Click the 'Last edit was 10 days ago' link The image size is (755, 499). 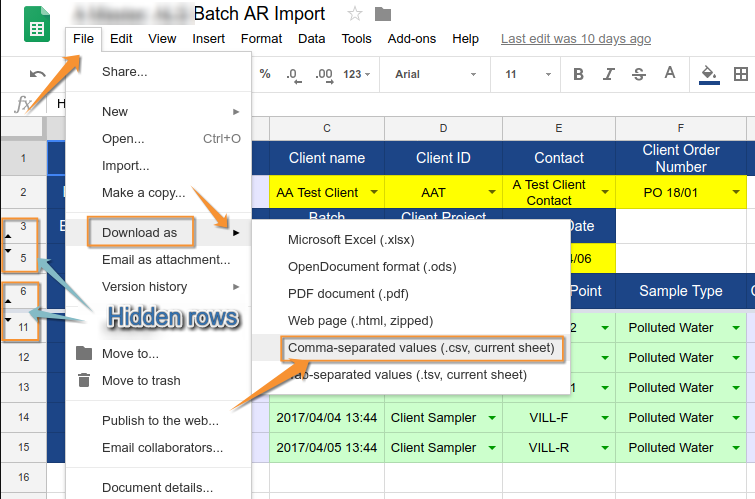tap(575, 39)
